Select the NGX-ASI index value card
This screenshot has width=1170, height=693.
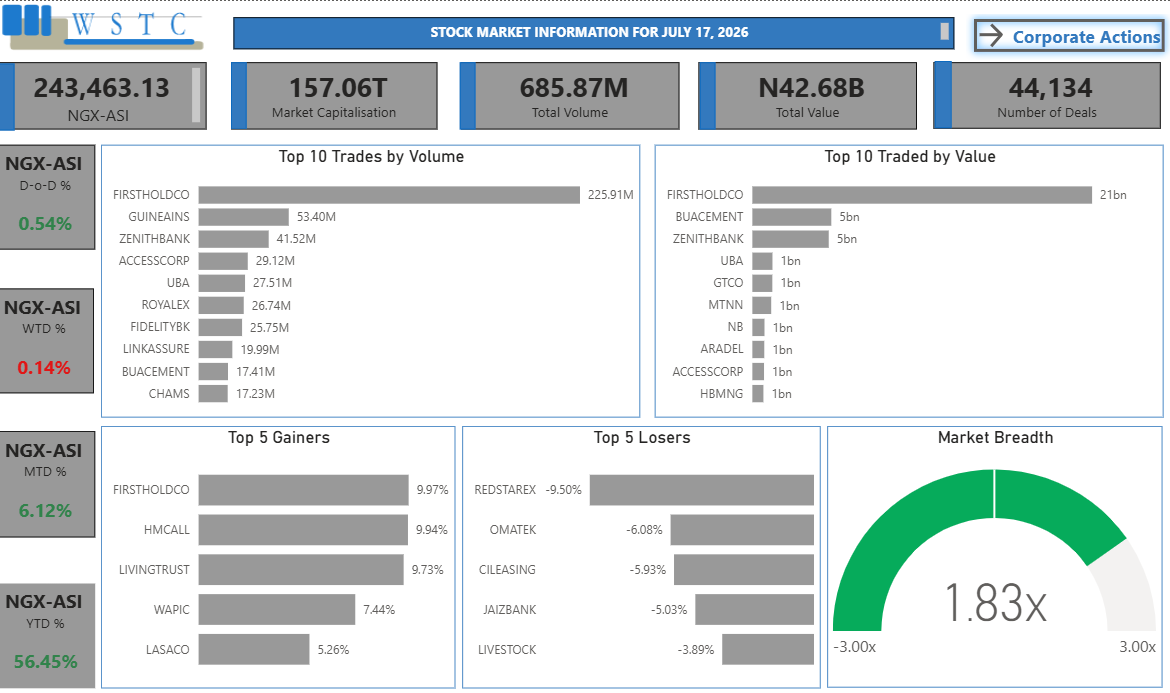[x=103, y=97]
